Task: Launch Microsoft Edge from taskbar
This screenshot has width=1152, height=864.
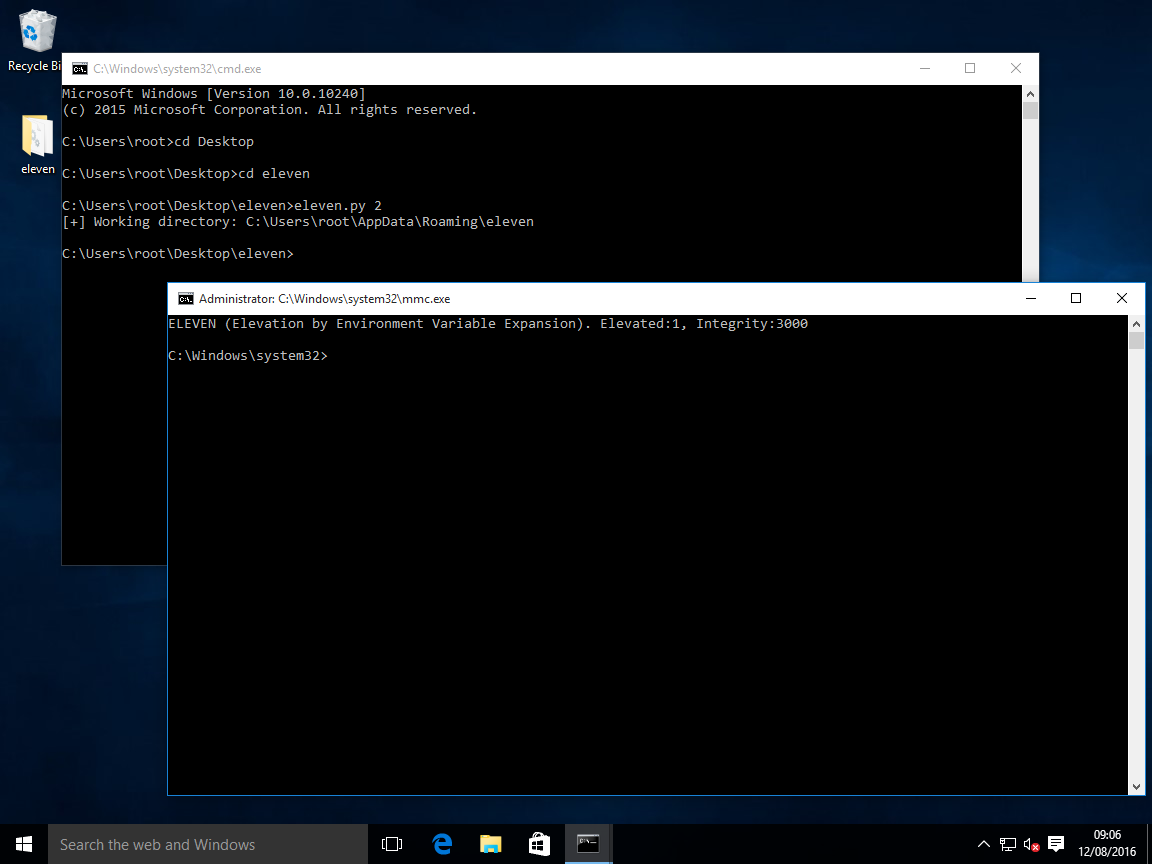Action: (x=442, y=844)
